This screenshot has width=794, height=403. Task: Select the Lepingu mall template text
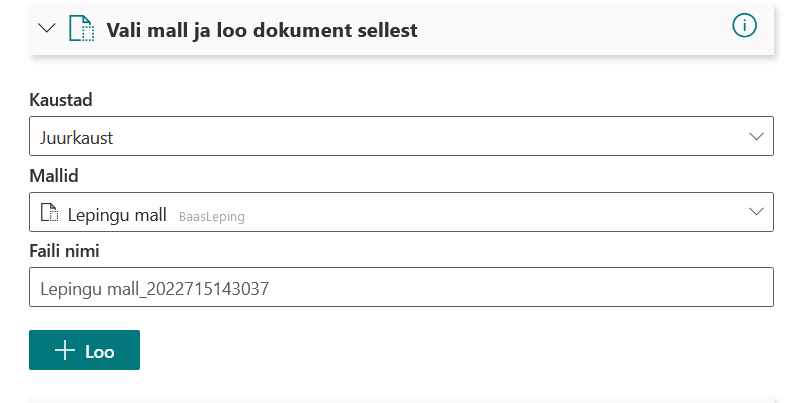coord(118,213)
